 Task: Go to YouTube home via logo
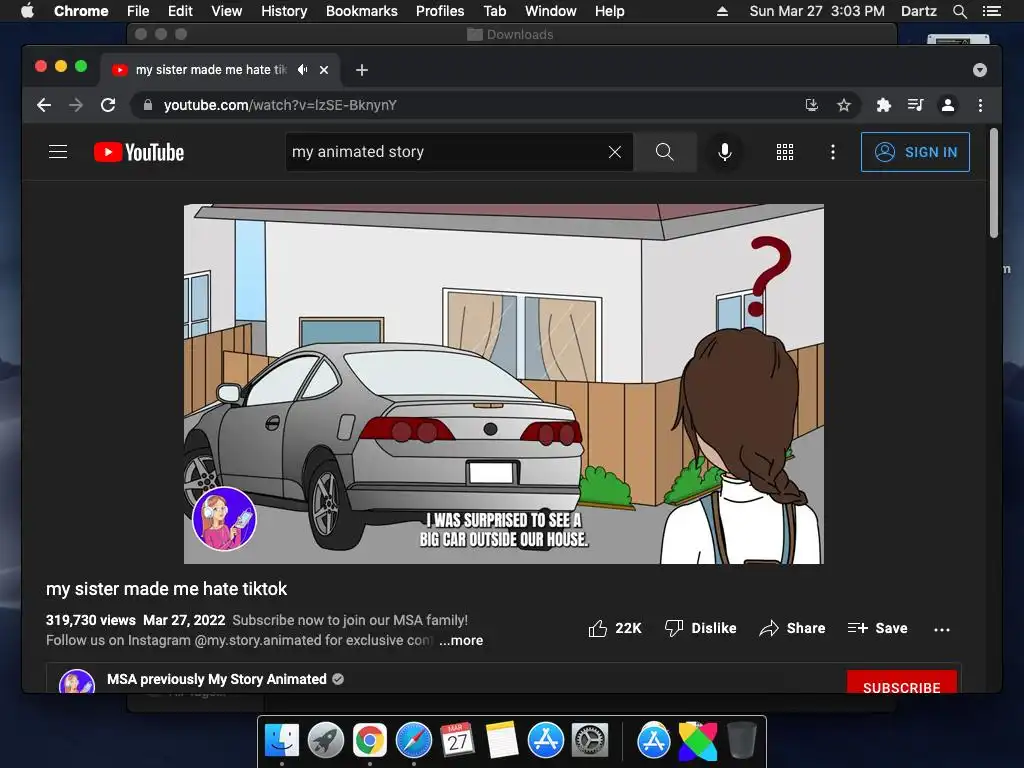(139, 152)
